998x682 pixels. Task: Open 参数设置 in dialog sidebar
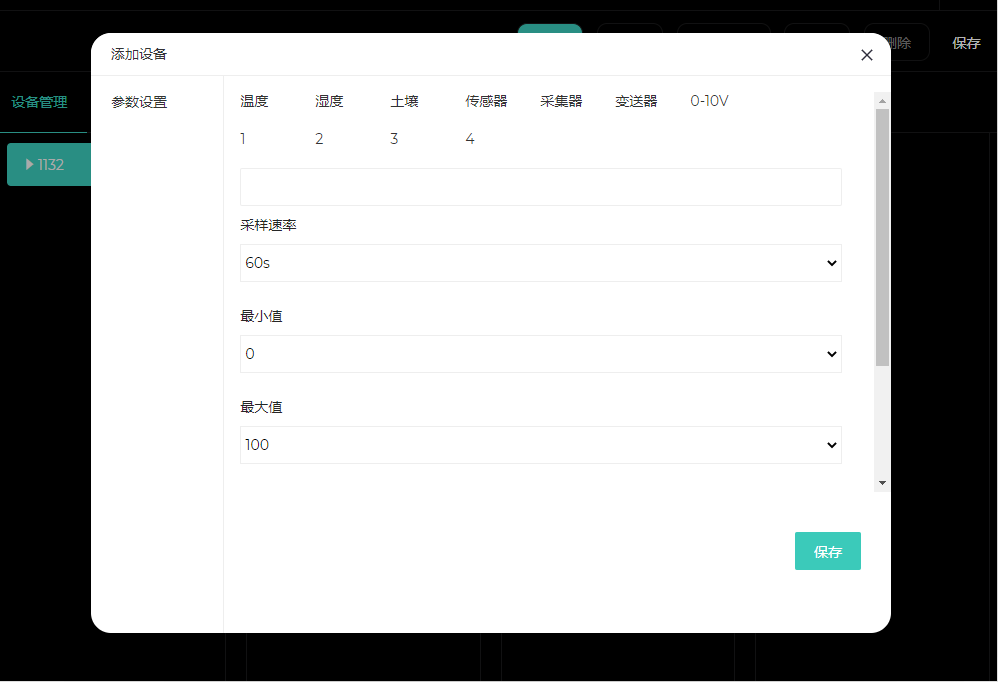pos(139,102)
